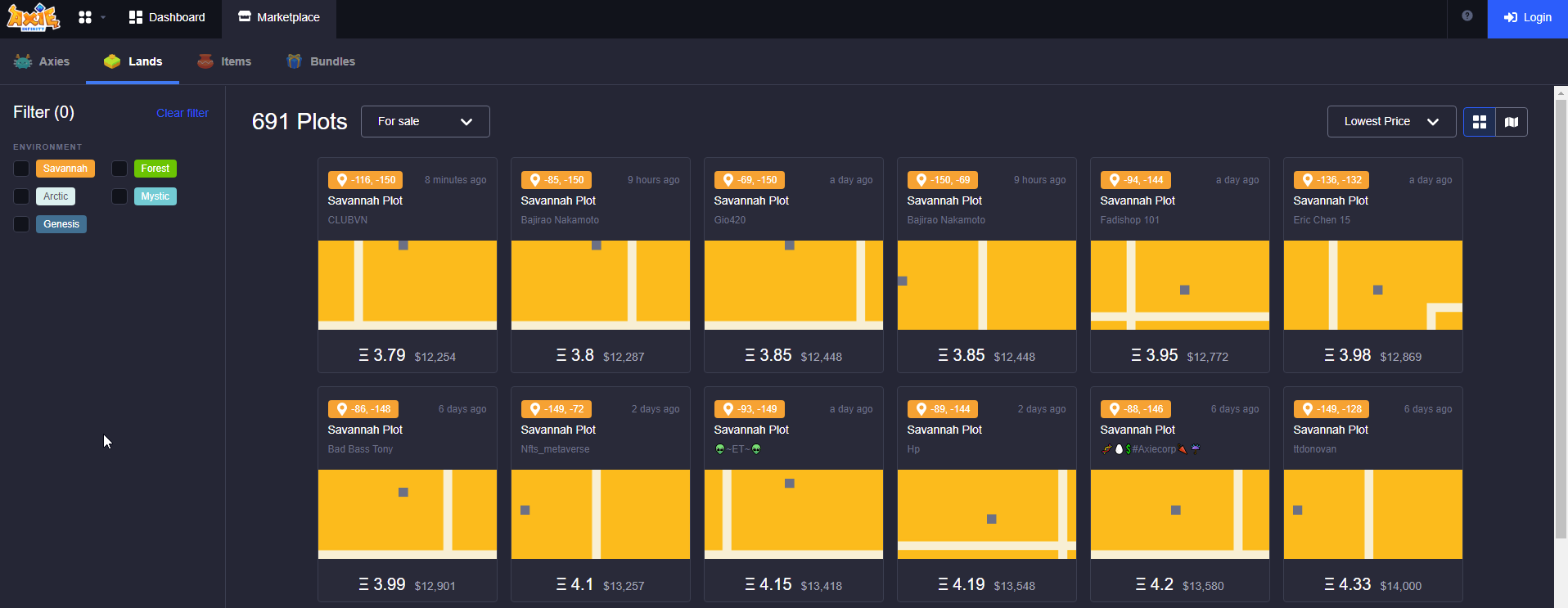Click the Axie Infinity logo

[x=34, y=17]
